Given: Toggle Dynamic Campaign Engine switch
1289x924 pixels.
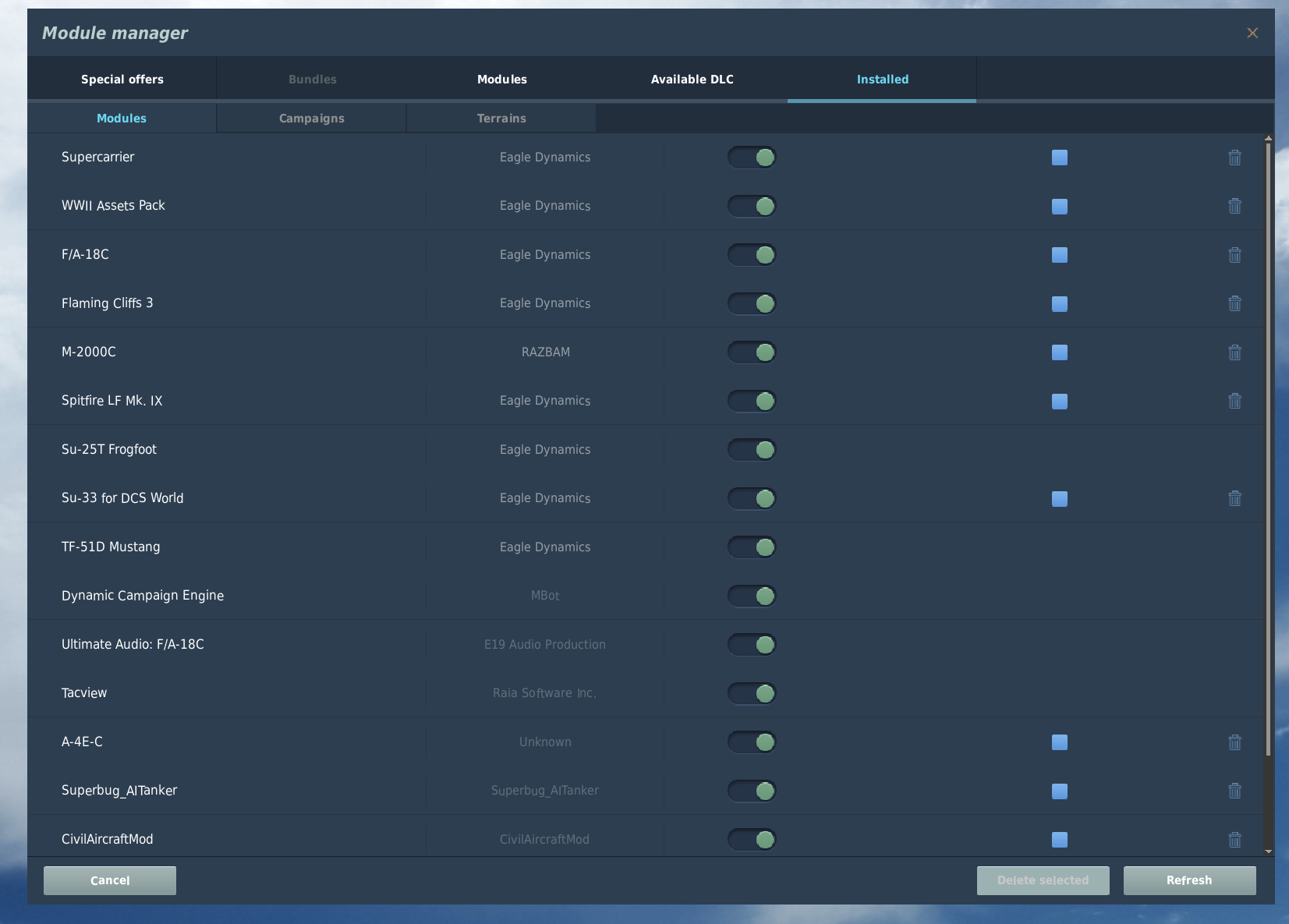Looking at the screenshot, I should [x=752, y=596].
